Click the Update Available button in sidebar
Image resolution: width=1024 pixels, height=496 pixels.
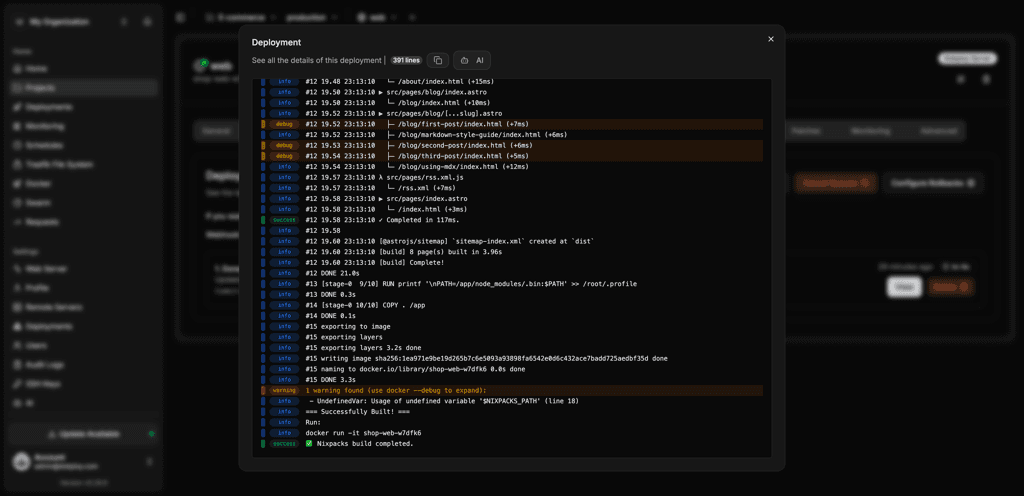coord(84,434)
